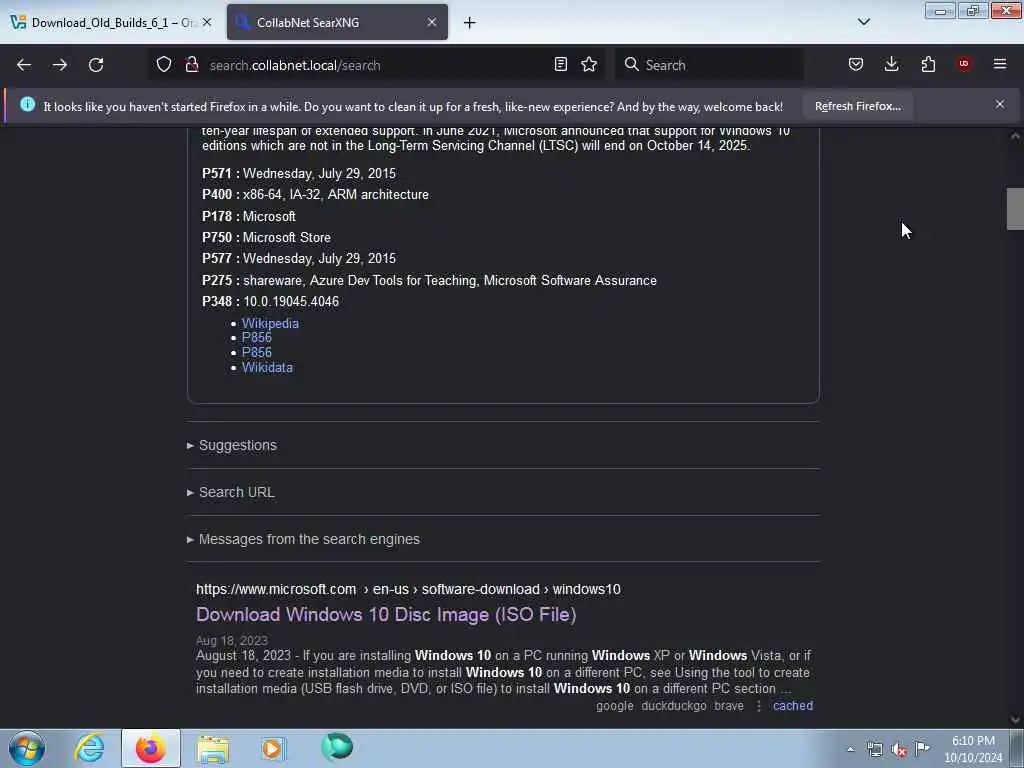Open the Wikidata link
1024x768 pixels.
267,368
